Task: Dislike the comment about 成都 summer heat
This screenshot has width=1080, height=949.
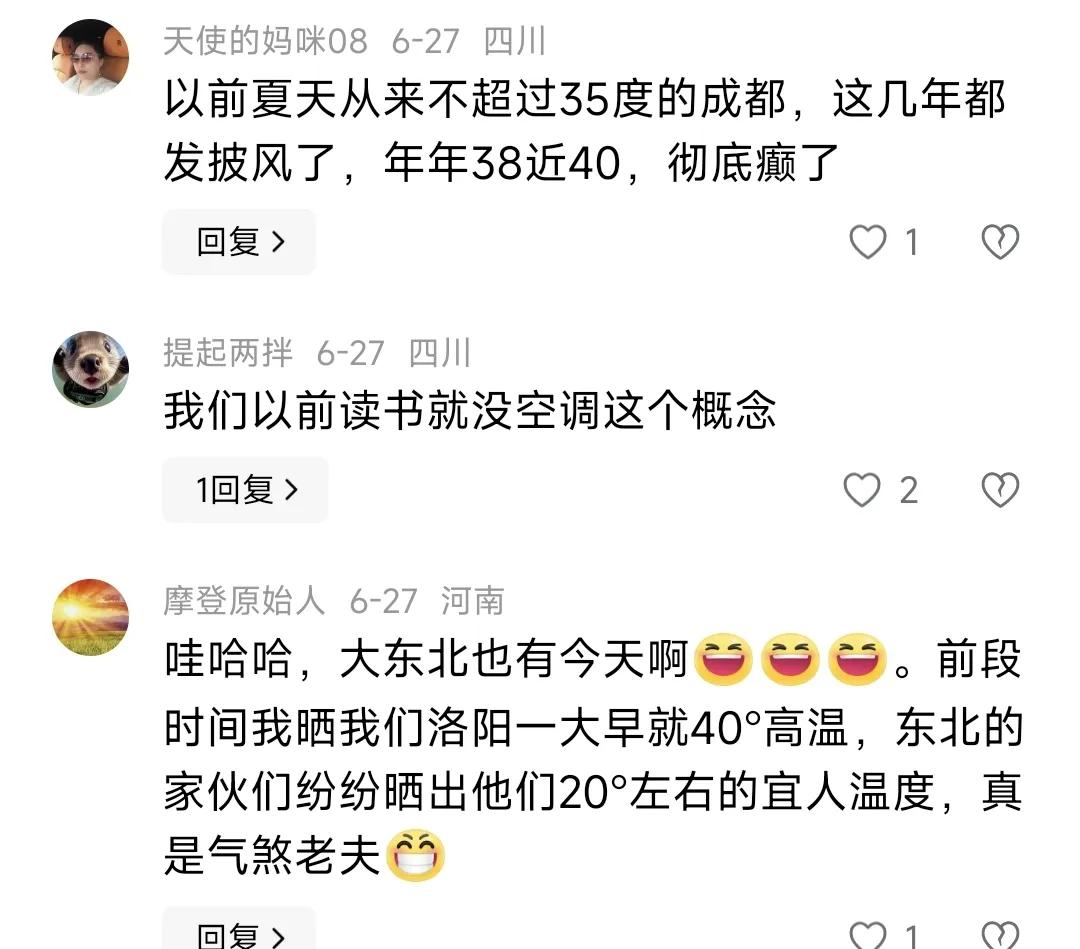Action: [x=999, y=242]
